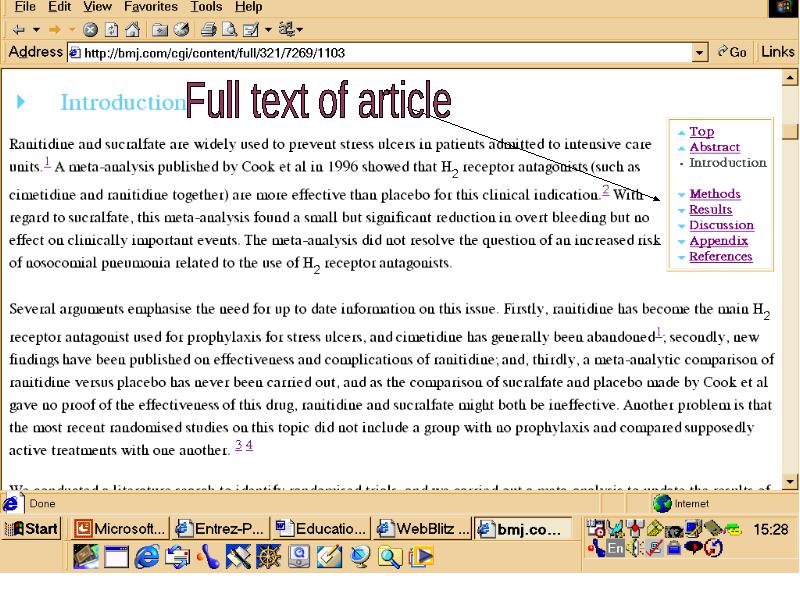
Task: Open the dropdown of the last toolbar icon
Action: 299,30
